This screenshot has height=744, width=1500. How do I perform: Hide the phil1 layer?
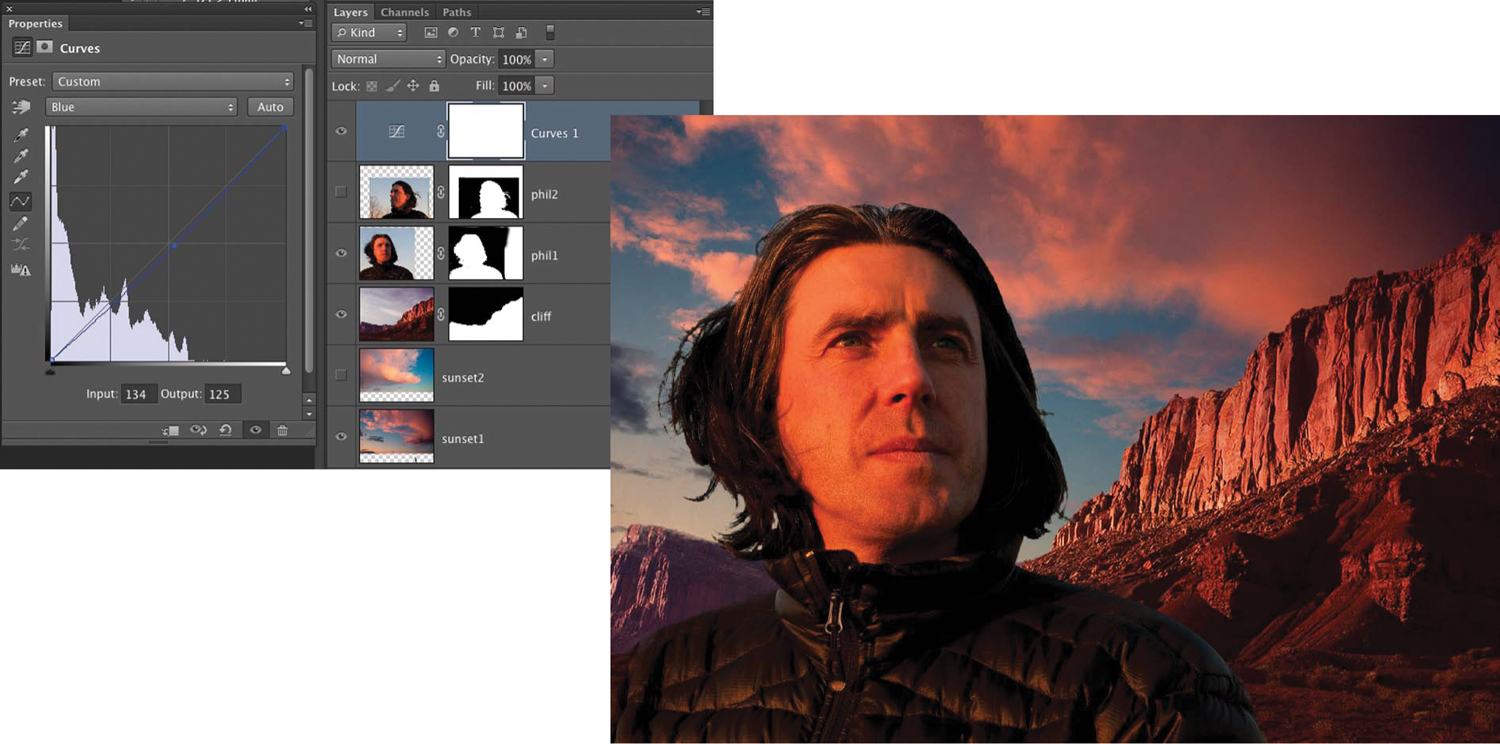pyautogui.click(x=341, y=253)
